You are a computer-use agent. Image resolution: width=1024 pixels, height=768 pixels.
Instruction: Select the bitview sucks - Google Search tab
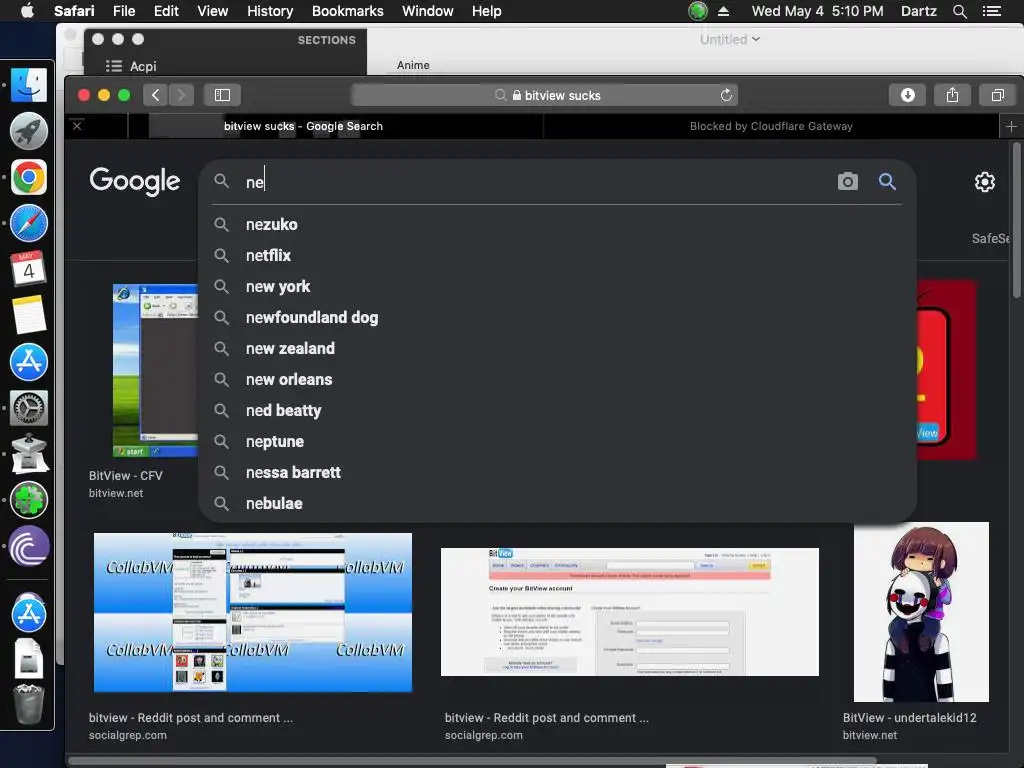click(x=303, y=126)
